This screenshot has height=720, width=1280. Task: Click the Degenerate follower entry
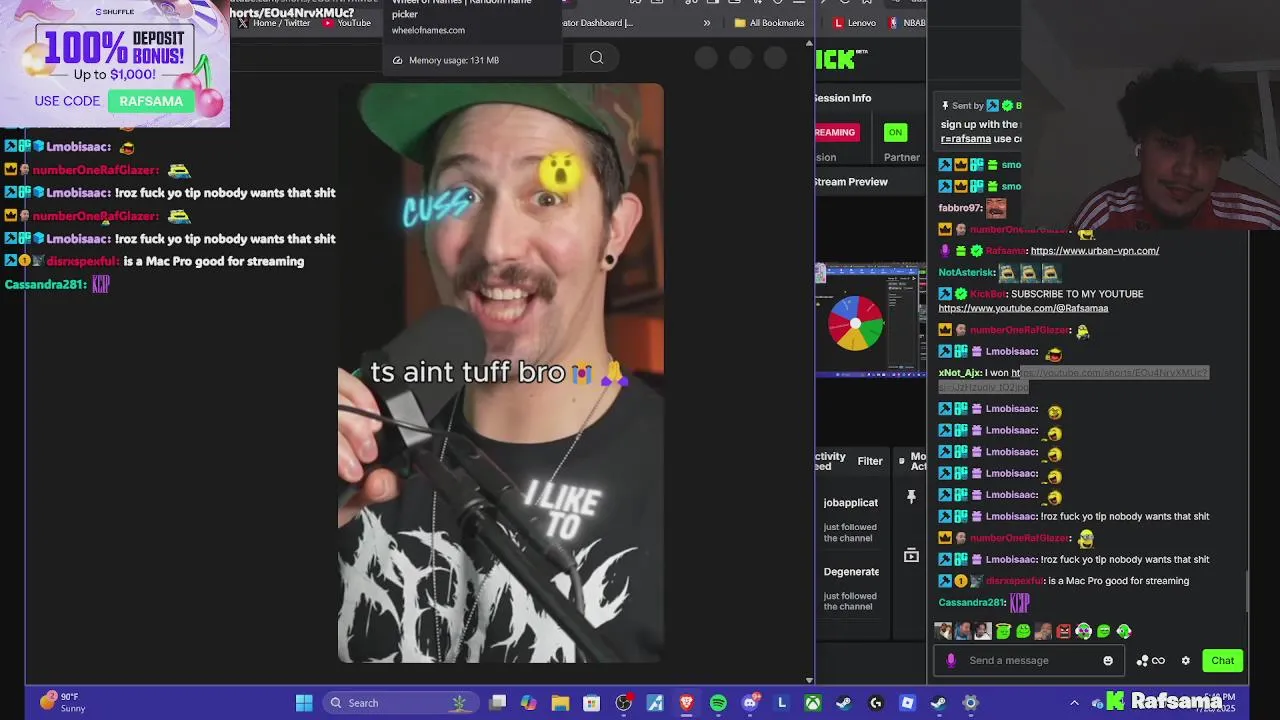pyautogui.click(x=851, y=587)
